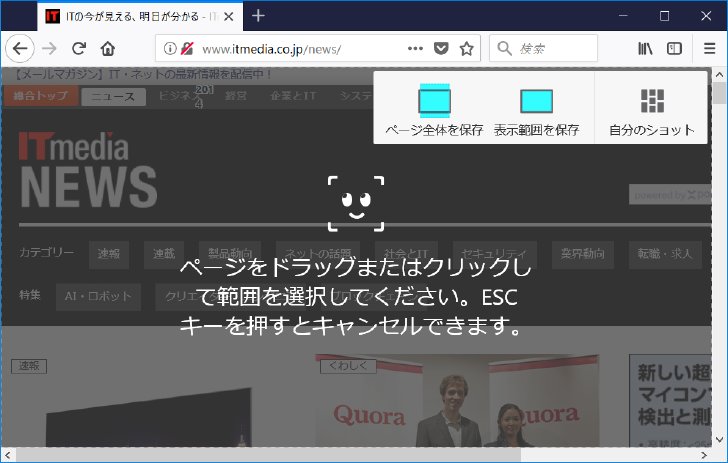The image size is (728, 463).
Task: Toggle tracking protection shield icon
Action: (187, 48)
